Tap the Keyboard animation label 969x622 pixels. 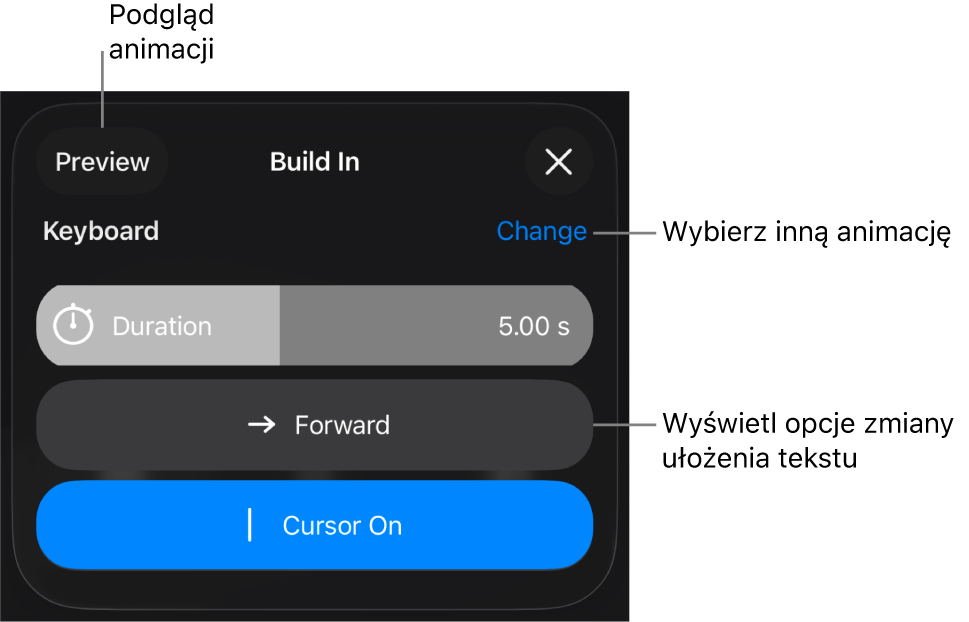tap(100, 231)
